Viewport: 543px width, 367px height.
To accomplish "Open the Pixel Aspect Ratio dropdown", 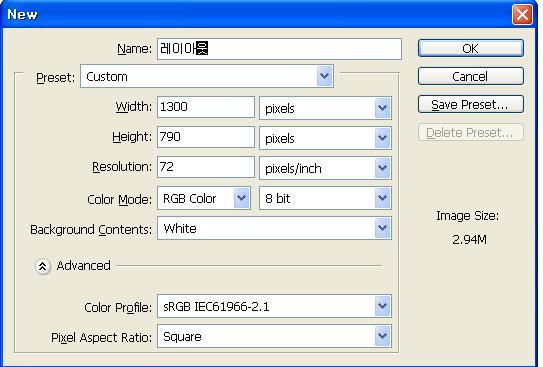I will point(274,336).
